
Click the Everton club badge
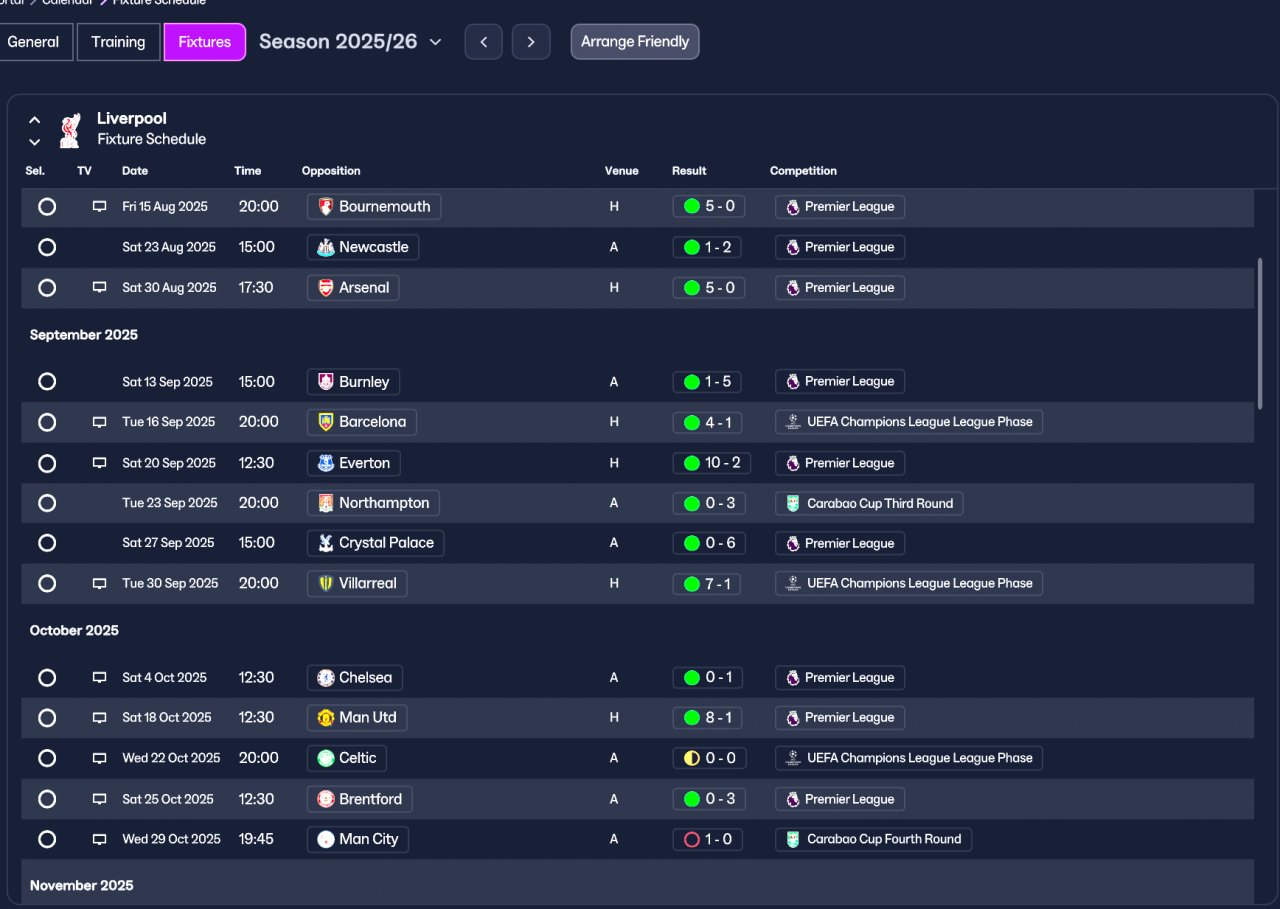pyautogui.click(x=325, y=463)
